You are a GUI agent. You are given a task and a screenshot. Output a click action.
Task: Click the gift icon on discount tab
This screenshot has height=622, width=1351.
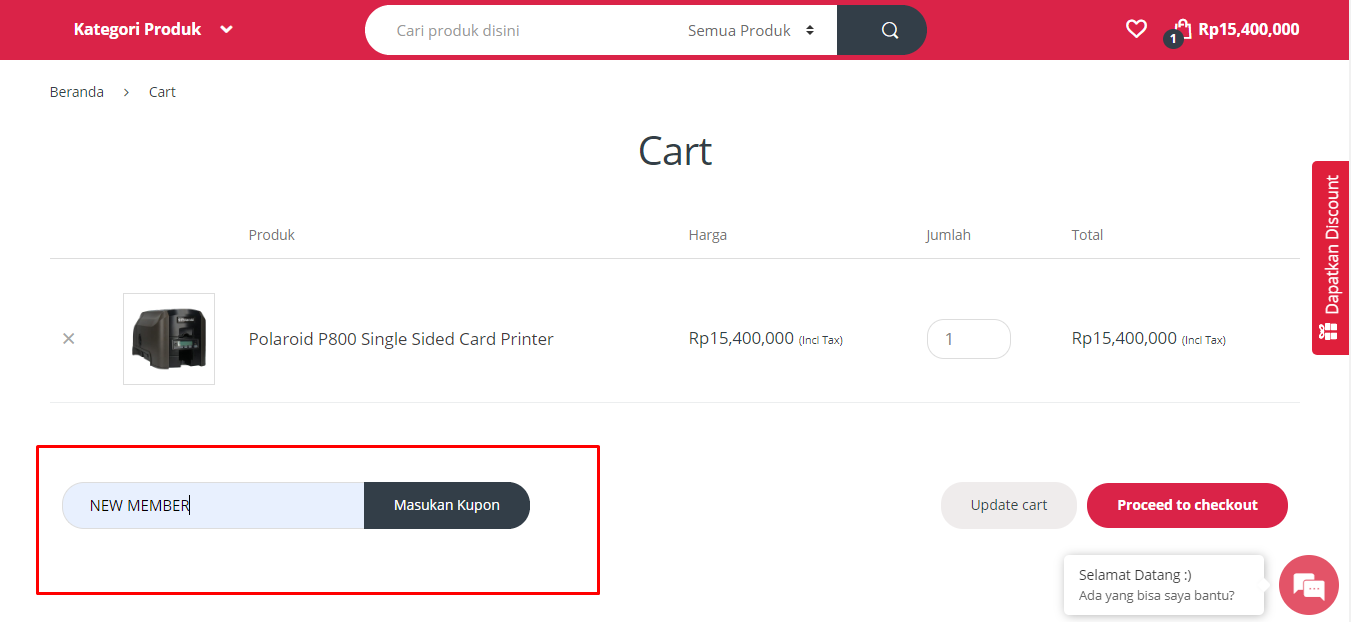click(x=1329, y=332)
